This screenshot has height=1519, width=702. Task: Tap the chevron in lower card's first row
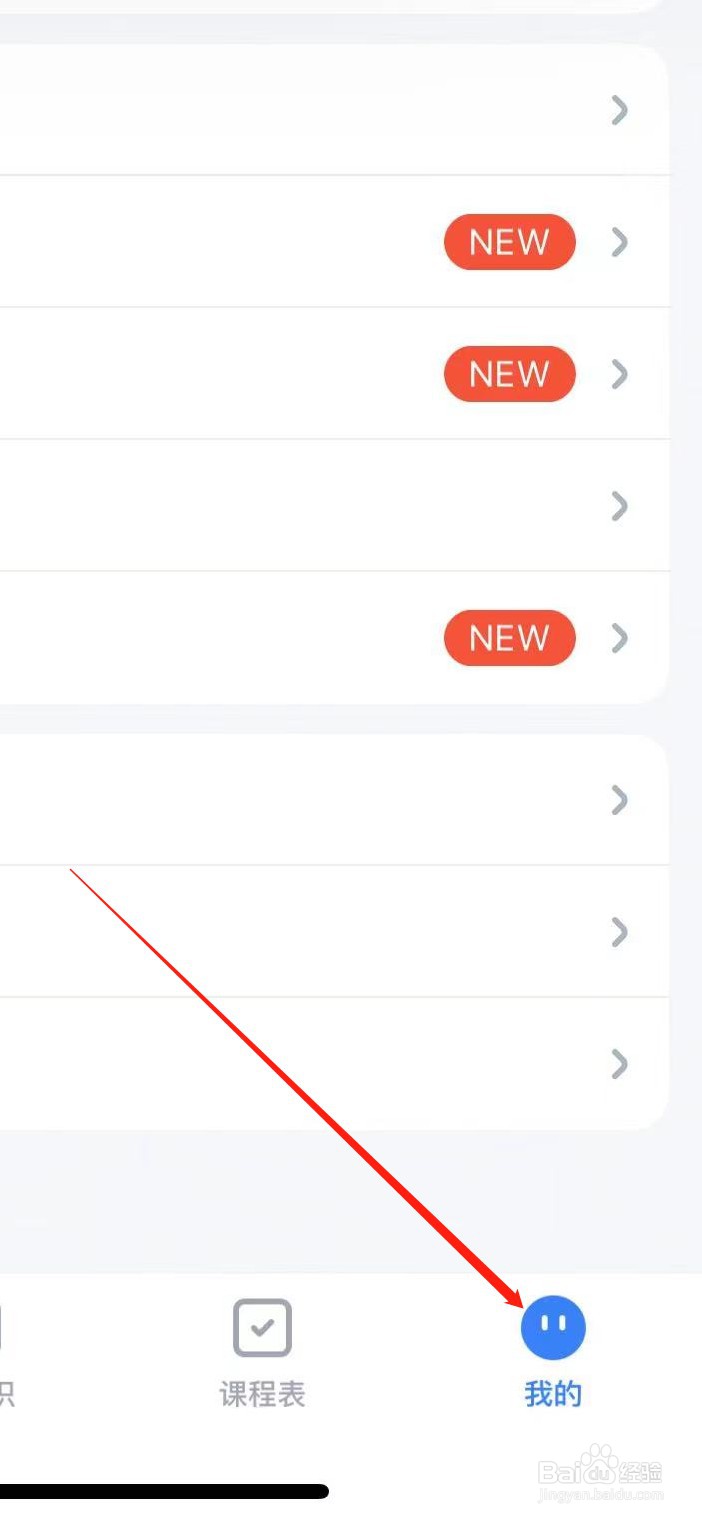(x=620, y=800)
